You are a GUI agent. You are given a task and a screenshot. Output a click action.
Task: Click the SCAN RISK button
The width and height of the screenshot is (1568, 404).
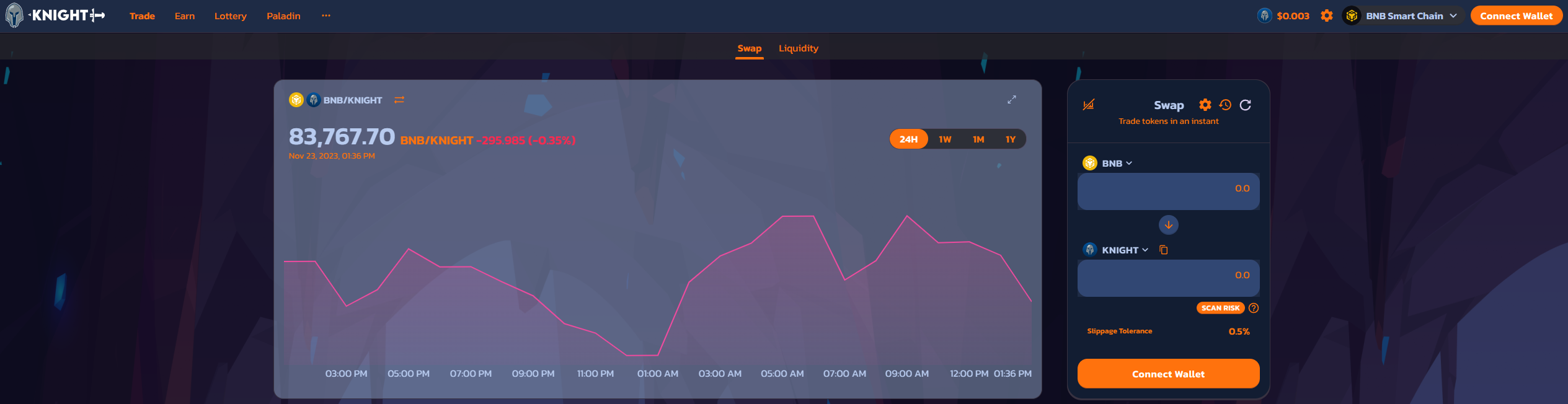click(1220, 308)
